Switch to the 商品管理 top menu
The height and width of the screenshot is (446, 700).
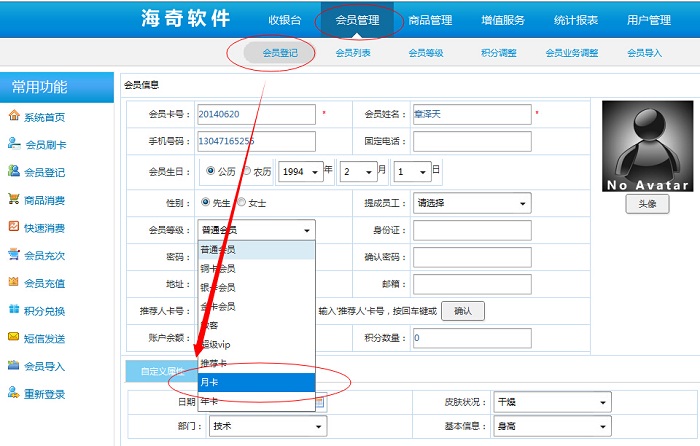[x=430, y=20]
